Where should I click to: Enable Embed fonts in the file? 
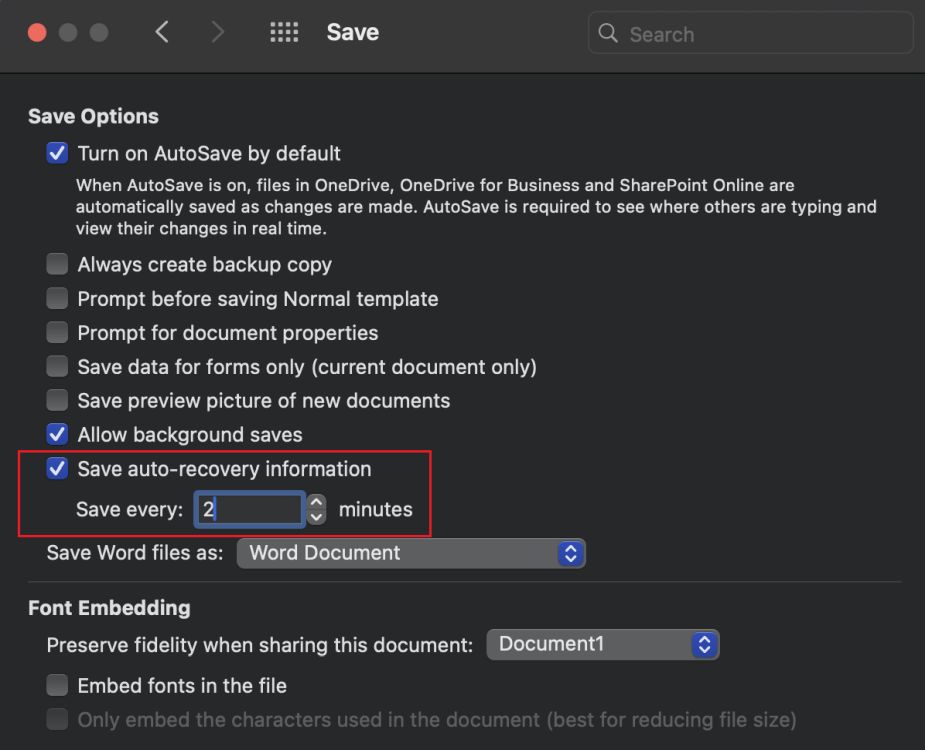57,685
